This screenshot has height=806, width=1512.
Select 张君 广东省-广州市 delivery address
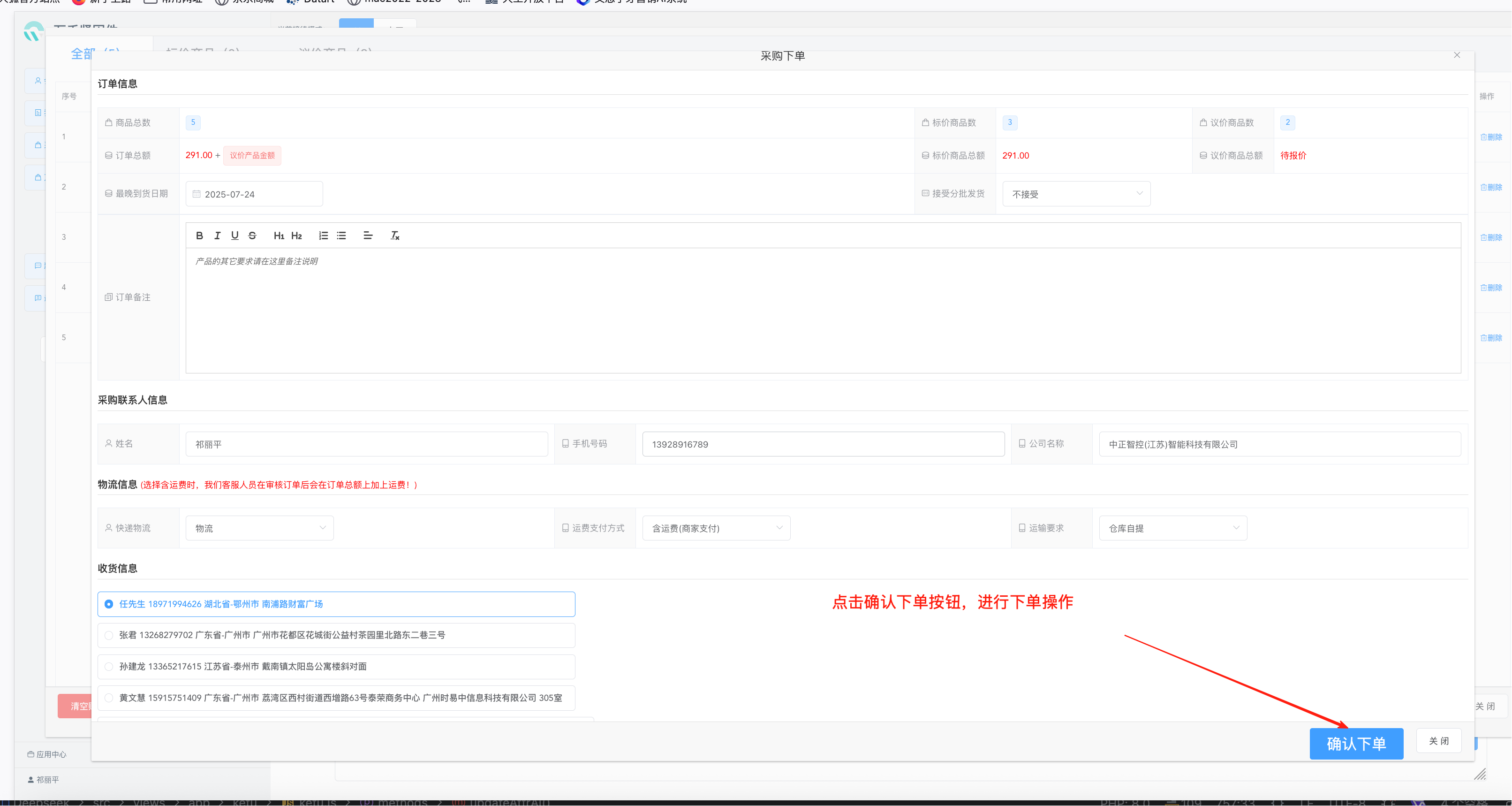pyautogui.click(x=109, y=635)
